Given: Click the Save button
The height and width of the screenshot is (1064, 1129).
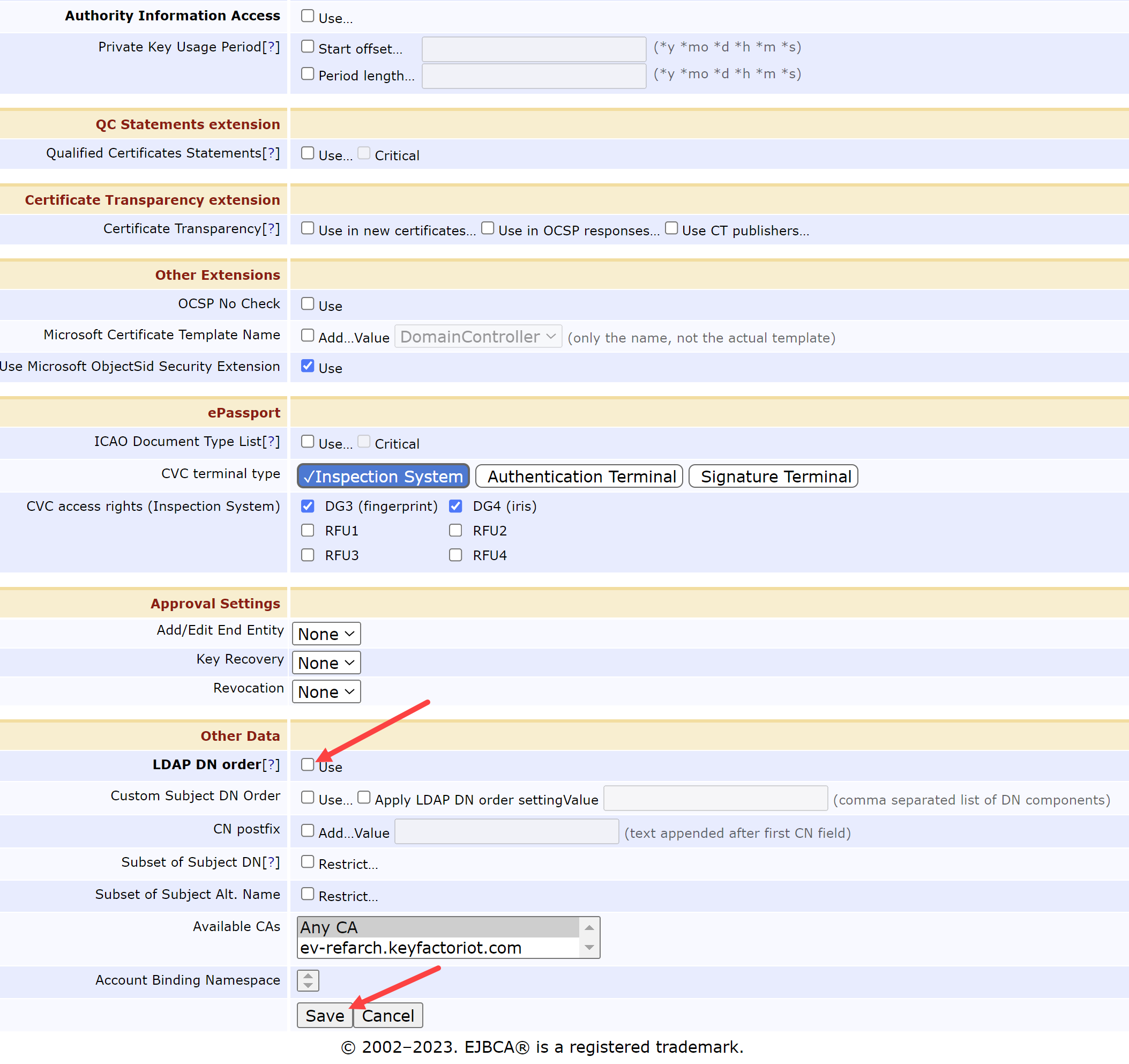Looking at the screenshot, I should pos(324,1016).
